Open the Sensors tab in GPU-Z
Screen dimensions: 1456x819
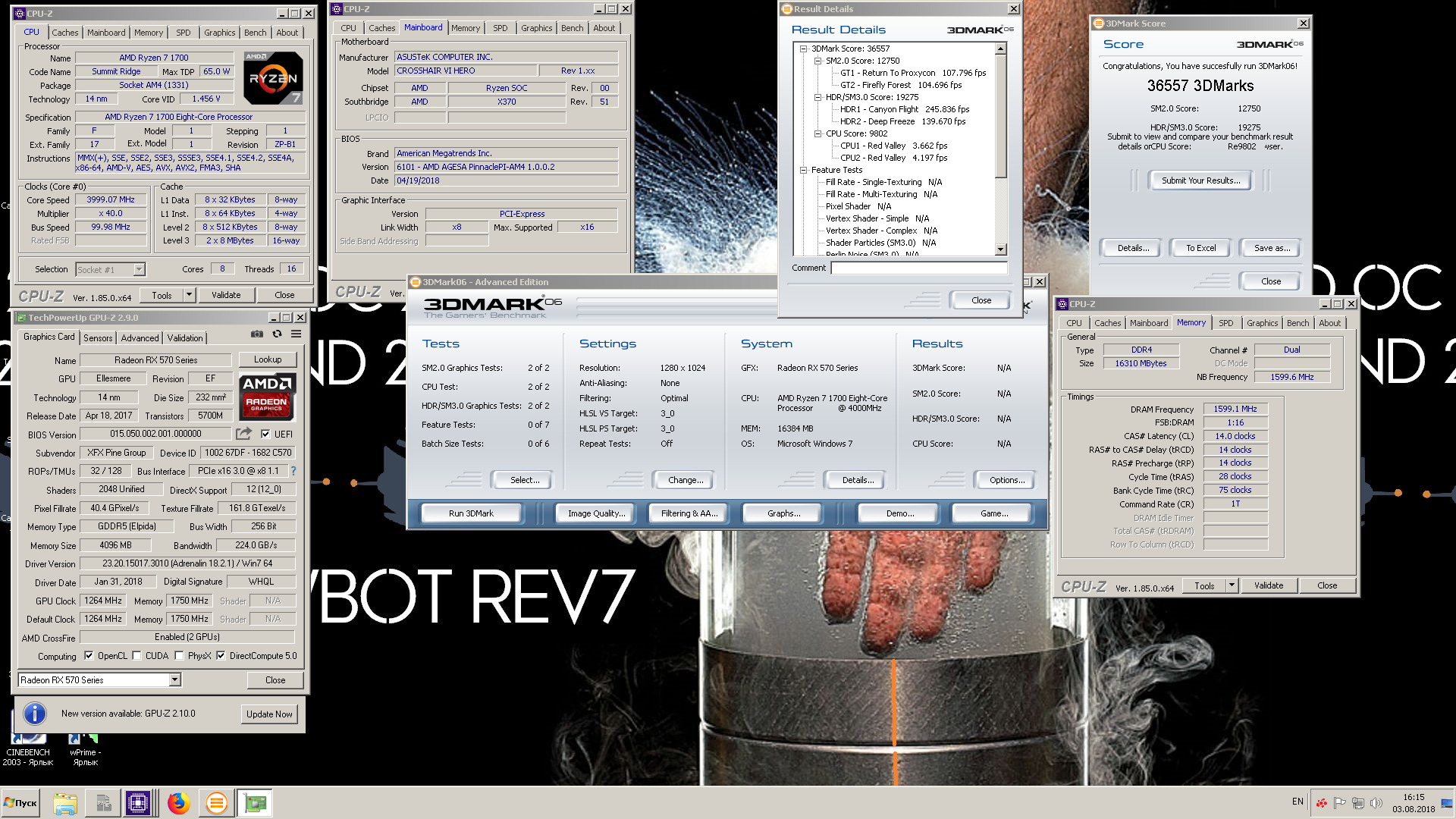point(98,337)
